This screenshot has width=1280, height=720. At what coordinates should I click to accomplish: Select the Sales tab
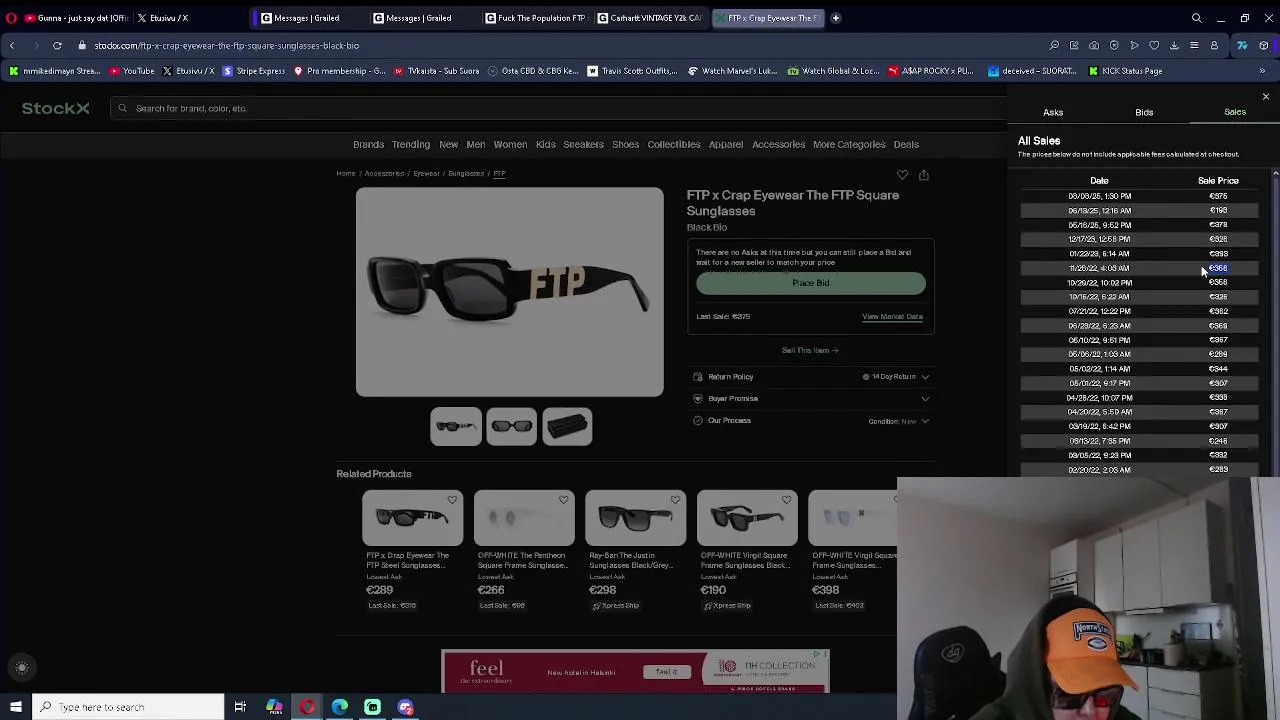coord(1235,112)
